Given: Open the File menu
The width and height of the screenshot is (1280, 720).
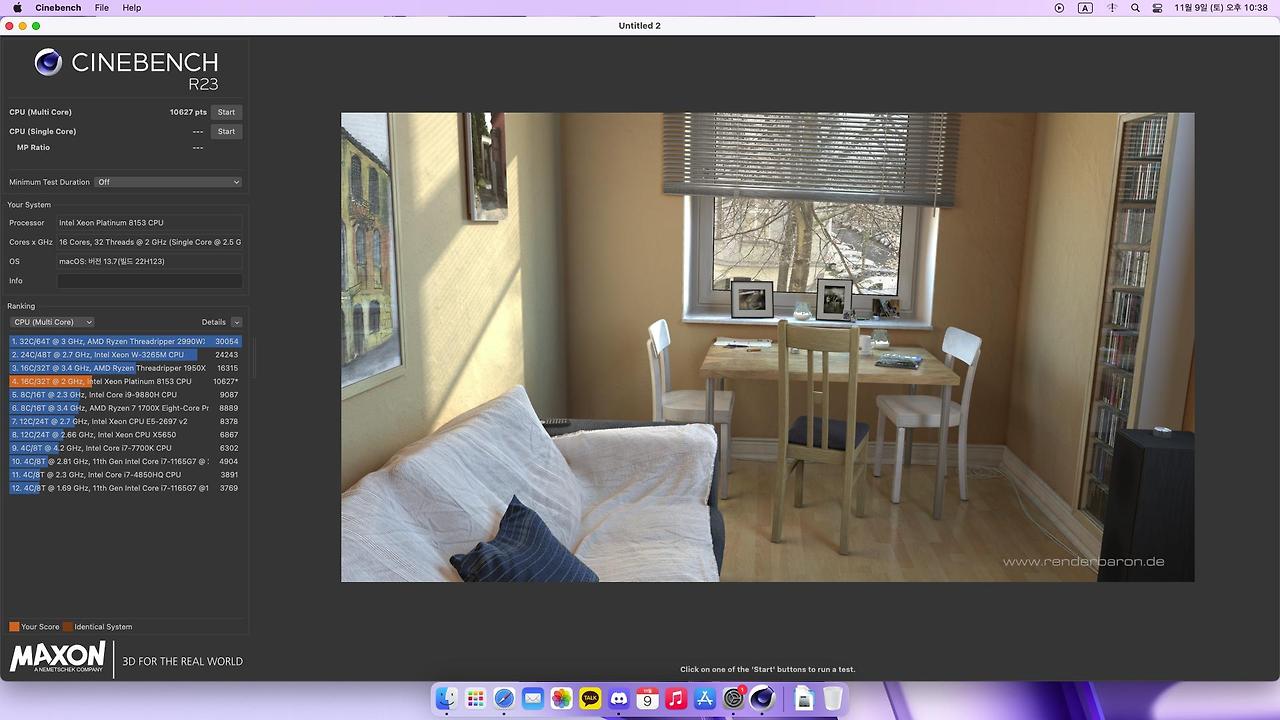Looking at the screenshot, I should tap(102, 8).
